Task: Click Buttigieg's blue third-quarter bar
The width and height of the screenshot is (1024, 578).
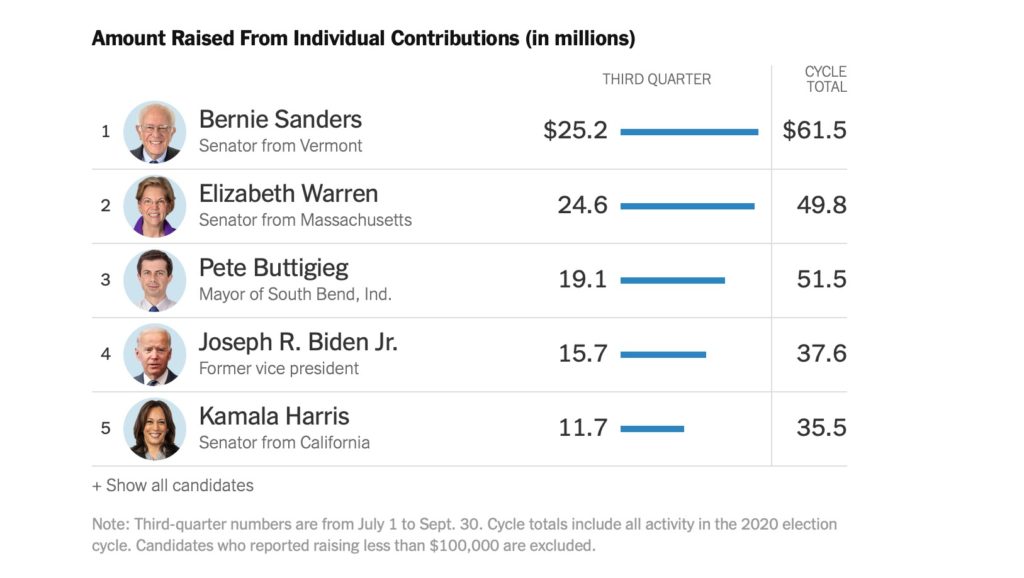Action: (672, 280)
